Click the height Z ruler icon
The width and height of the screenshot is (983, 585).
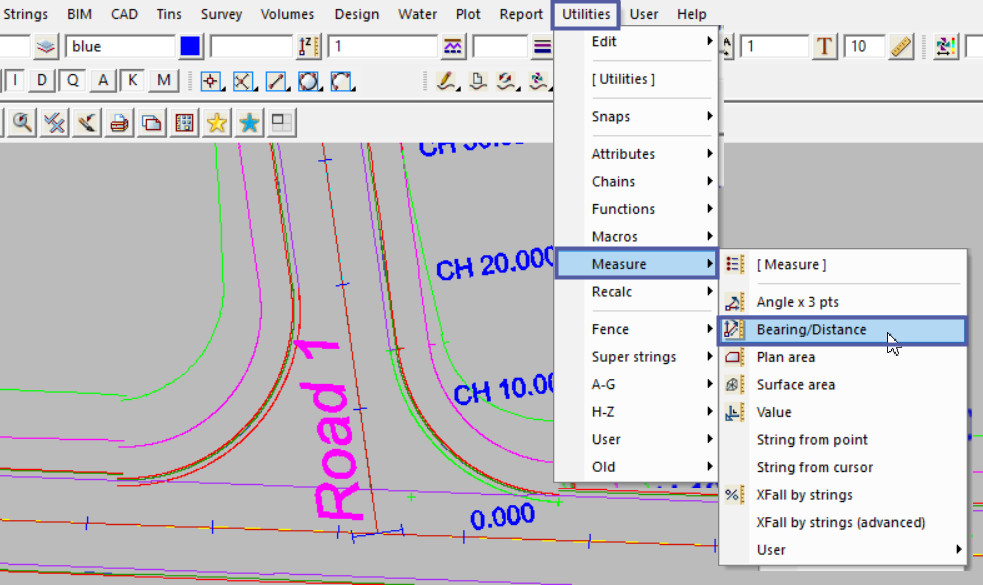tap(309, 47)
